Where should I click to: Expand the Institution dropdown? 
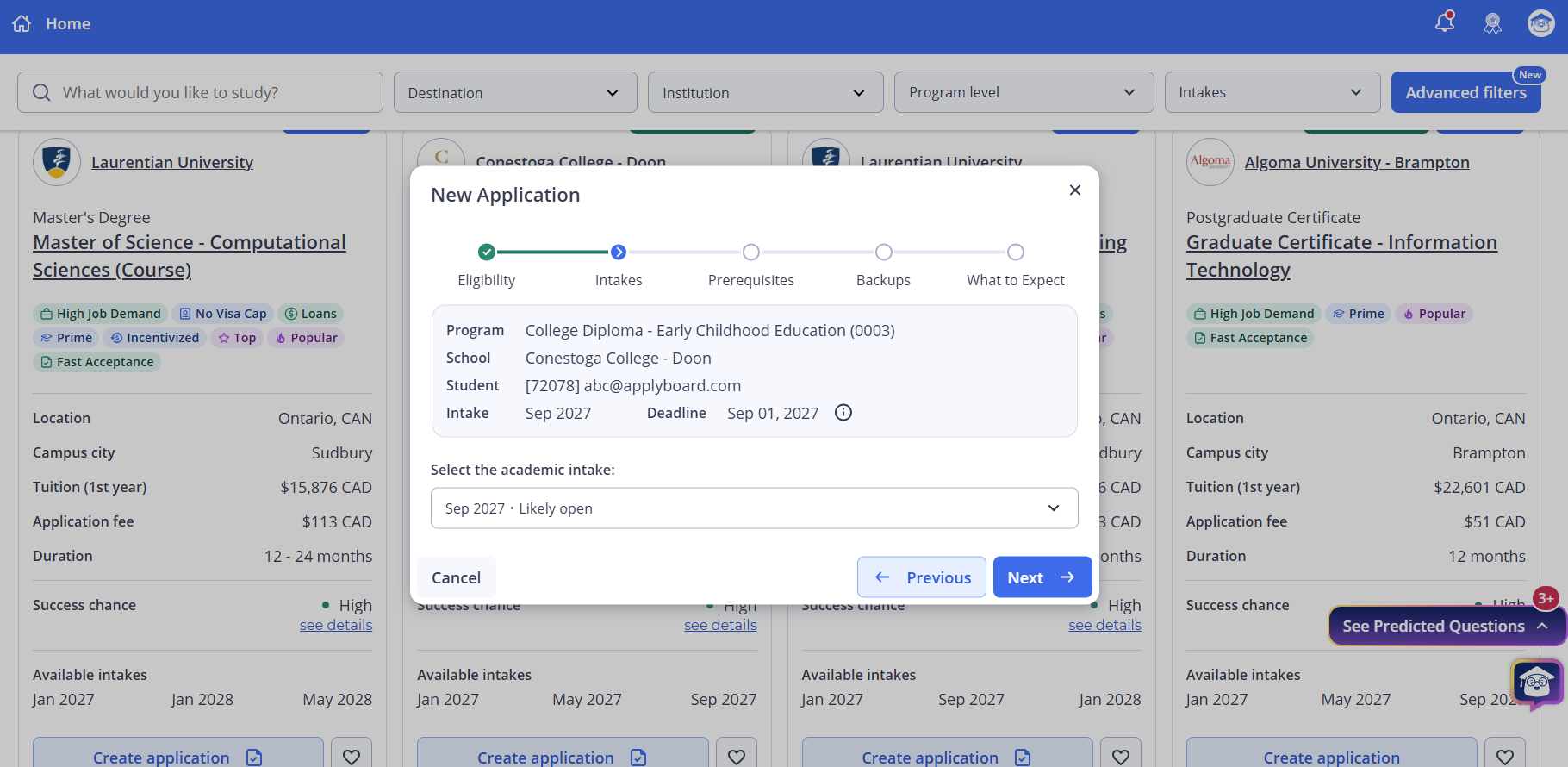[766, 92]
